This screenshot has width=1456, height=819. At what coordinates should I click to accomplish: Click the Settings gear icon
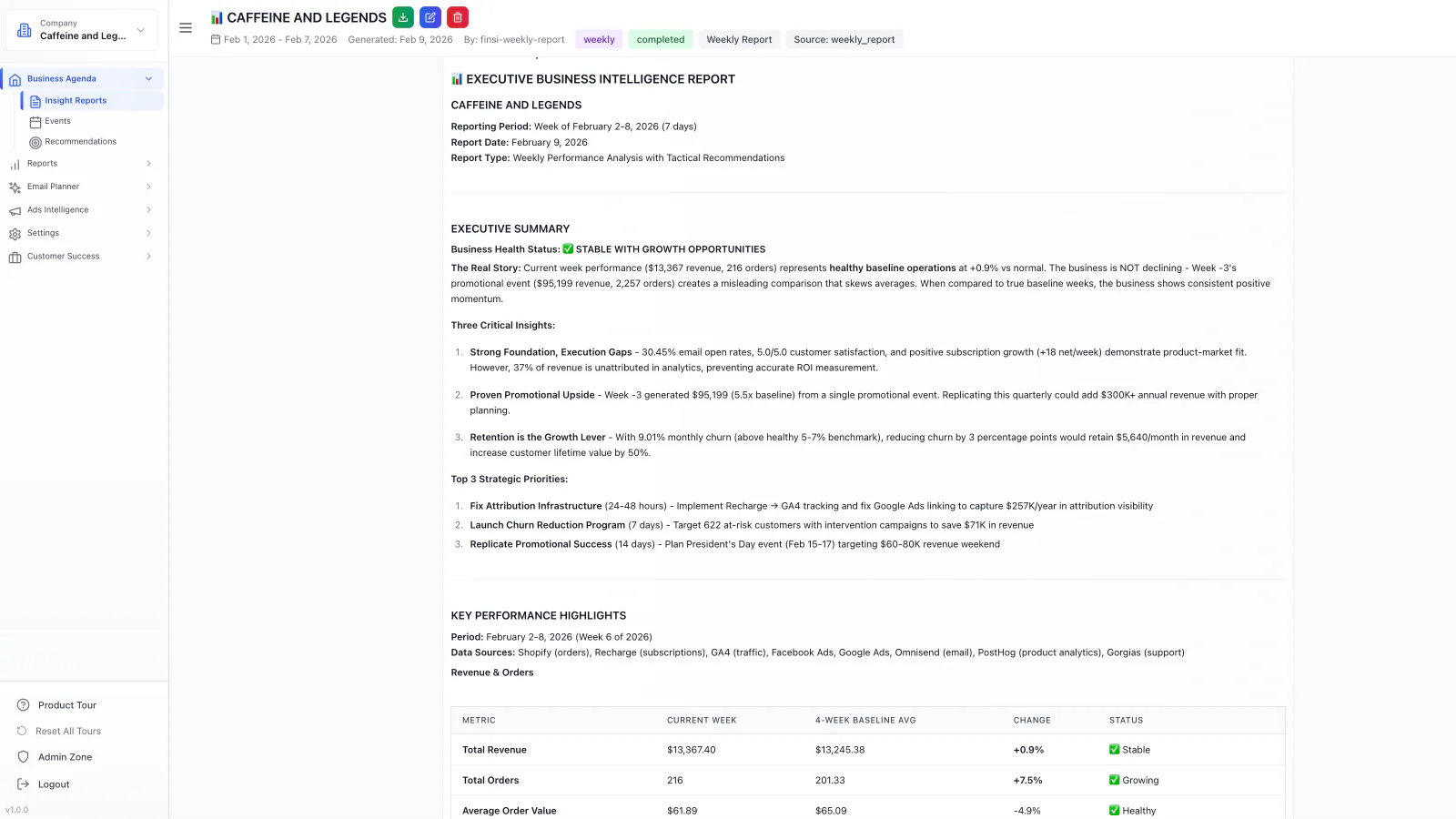click(x=15, y=234)
